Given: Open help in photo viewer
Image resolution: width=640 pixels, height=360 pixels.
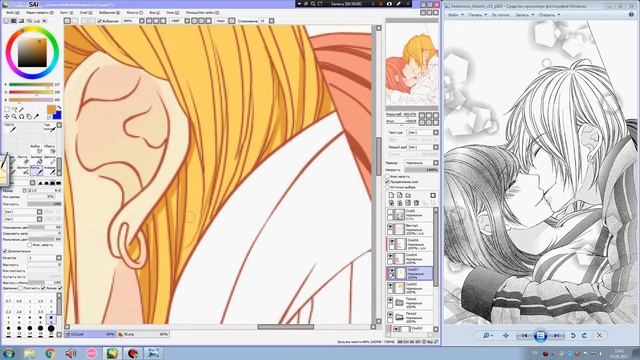Looking at the screenshot, I should click(631, 14).
